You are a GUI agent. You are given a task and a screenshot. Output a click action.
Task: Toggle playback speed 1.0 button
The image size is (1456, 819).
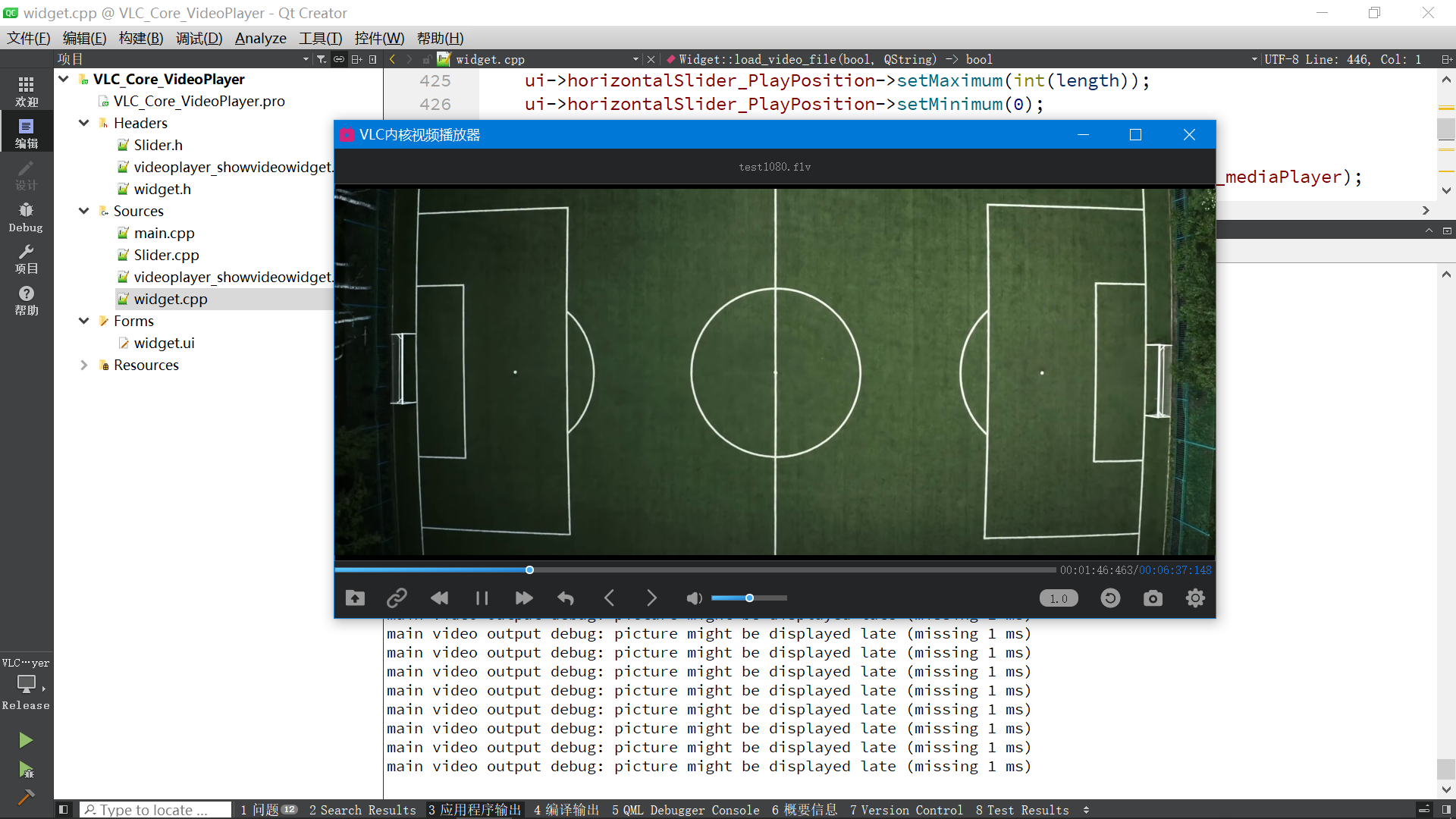click(1059, 598)
